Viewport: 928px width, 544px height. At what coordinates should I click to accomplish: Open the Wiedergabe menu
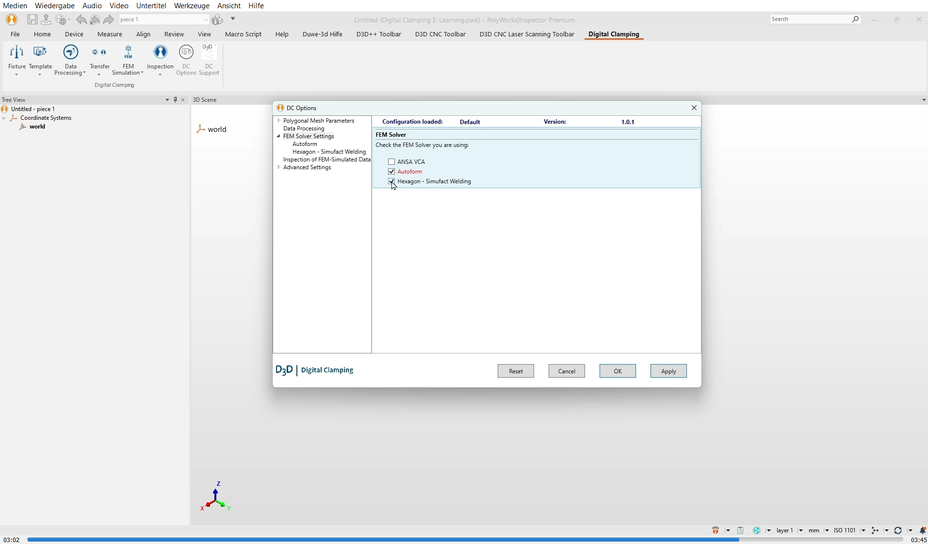[54, 5]
